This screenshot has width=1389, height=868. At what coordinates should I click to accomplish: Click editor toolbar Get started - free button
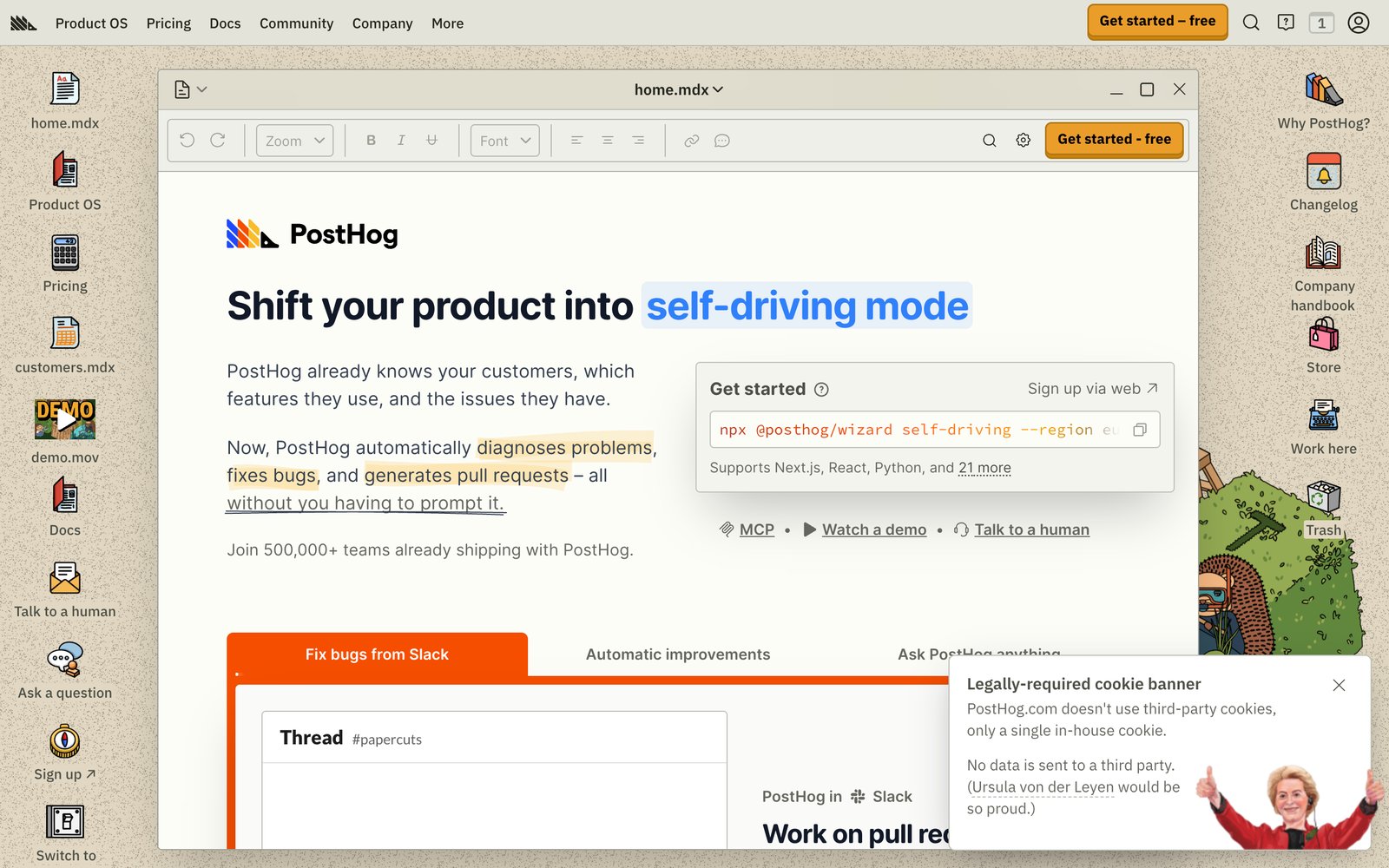(x=1115, y=140)
